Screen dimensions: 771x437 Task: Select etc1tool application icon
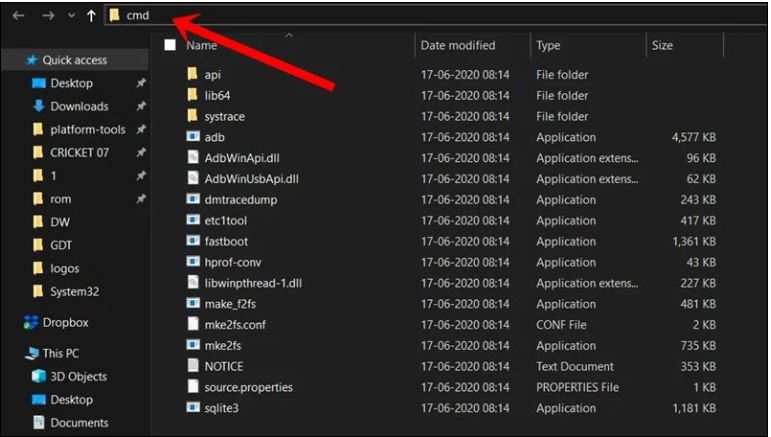(x=193, y=220)
